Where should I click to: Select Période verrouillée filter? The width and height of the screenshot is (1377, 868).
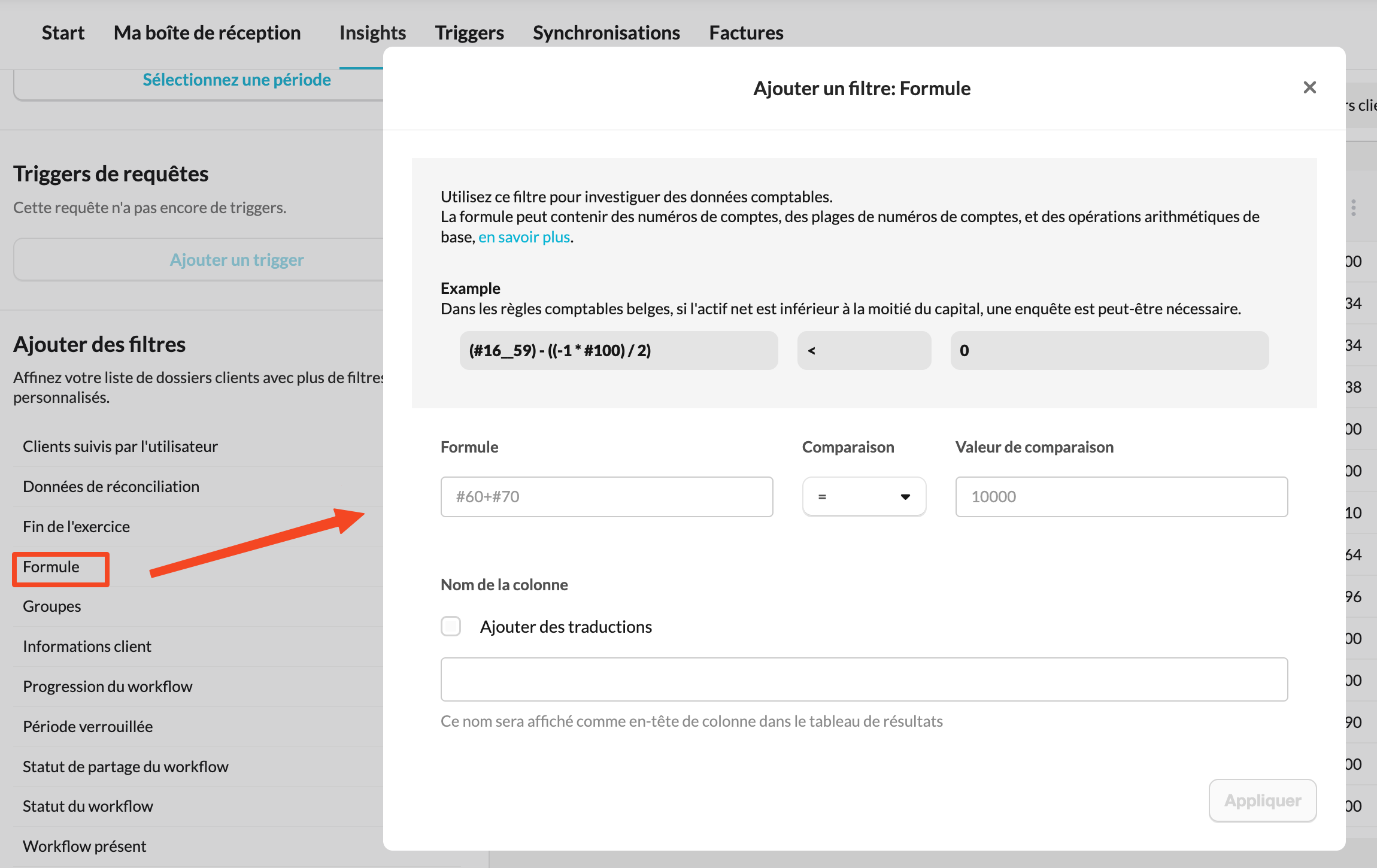tap(88, 727)
